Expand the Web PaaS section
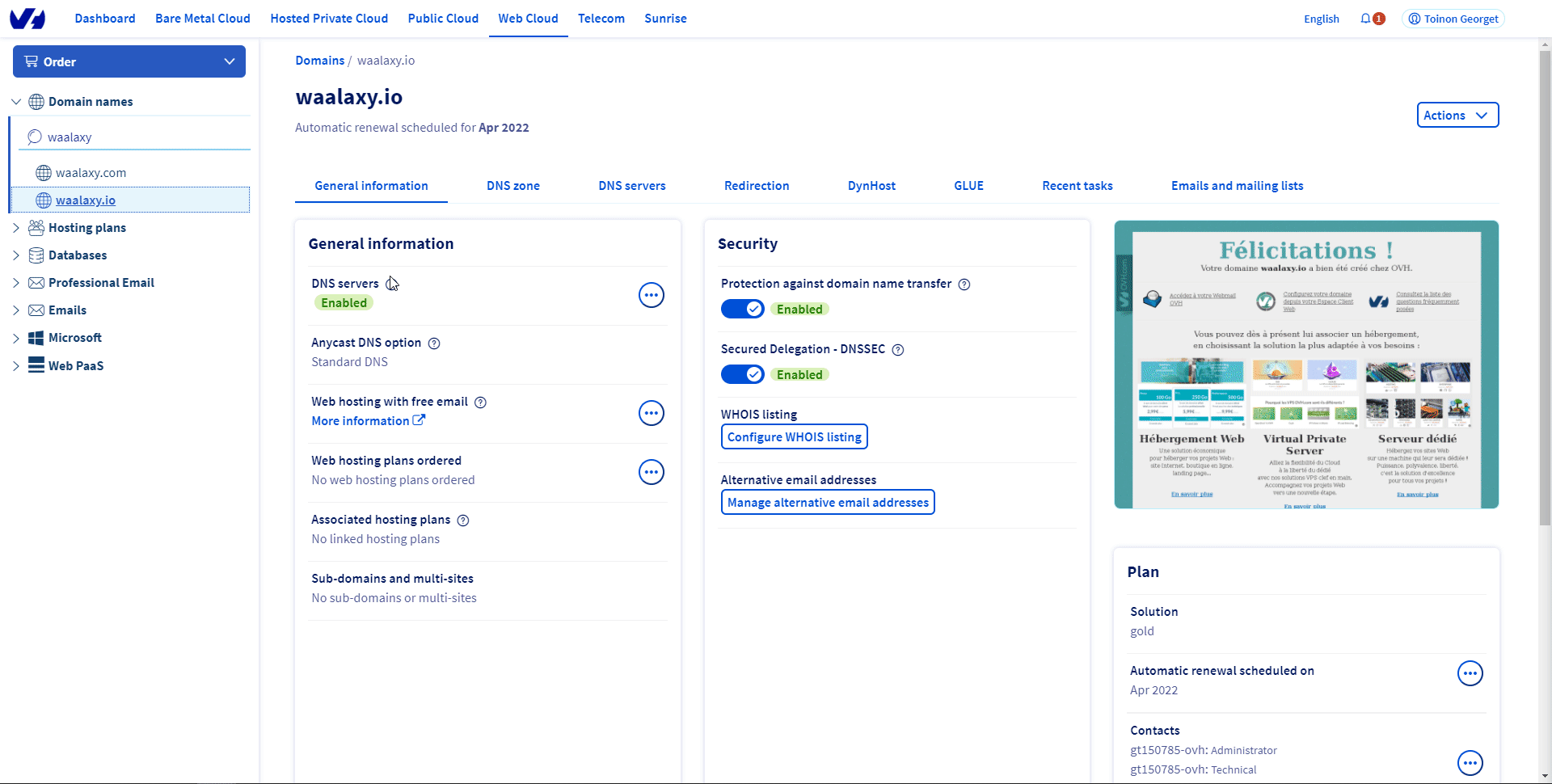Viewport: 1552px width, 784px height. [x=16, y=365]
